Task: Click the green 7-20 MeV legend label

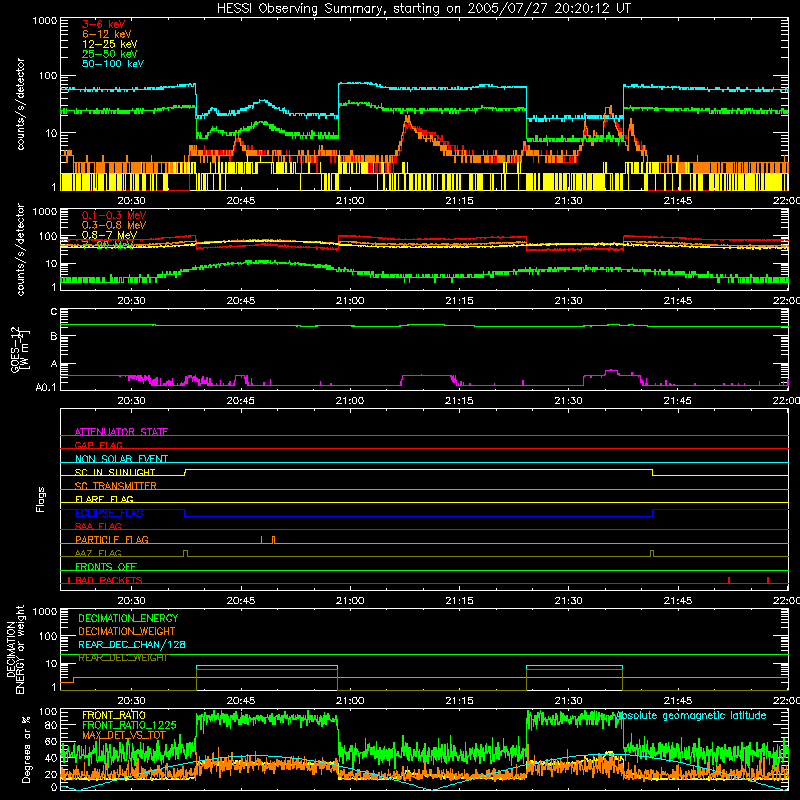Action: point(108,244)
